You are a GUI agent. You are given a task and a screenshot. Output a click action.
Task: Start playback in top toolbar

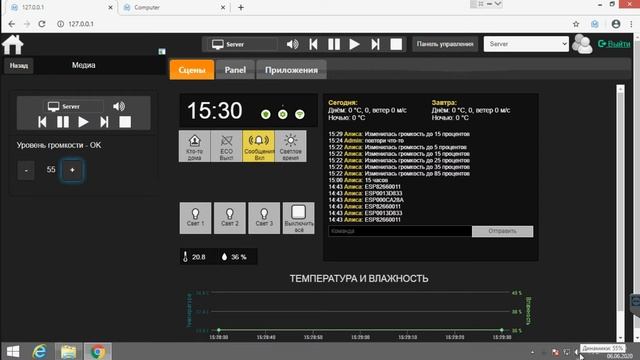point(354,44)
